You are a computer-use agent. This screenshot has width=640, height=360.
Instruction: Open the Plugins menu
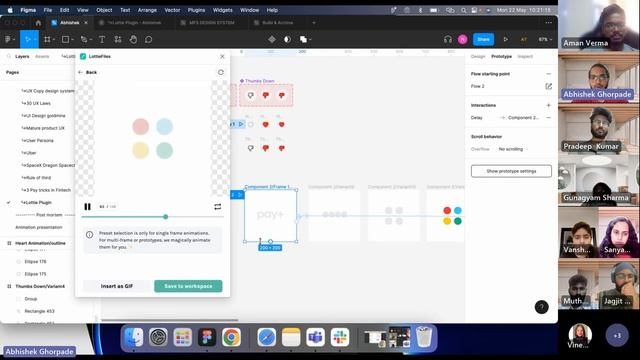196,10
